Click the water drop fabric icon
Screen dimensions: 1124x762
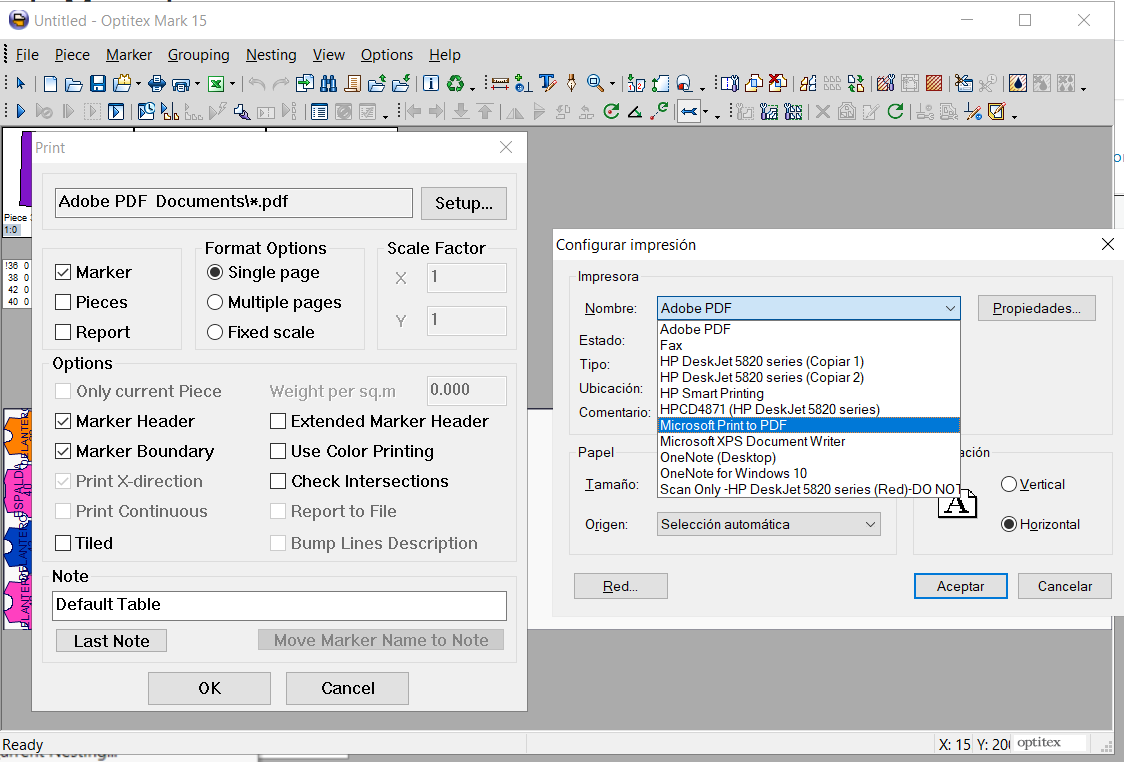pyautogui.click(x=1017, y=84)
